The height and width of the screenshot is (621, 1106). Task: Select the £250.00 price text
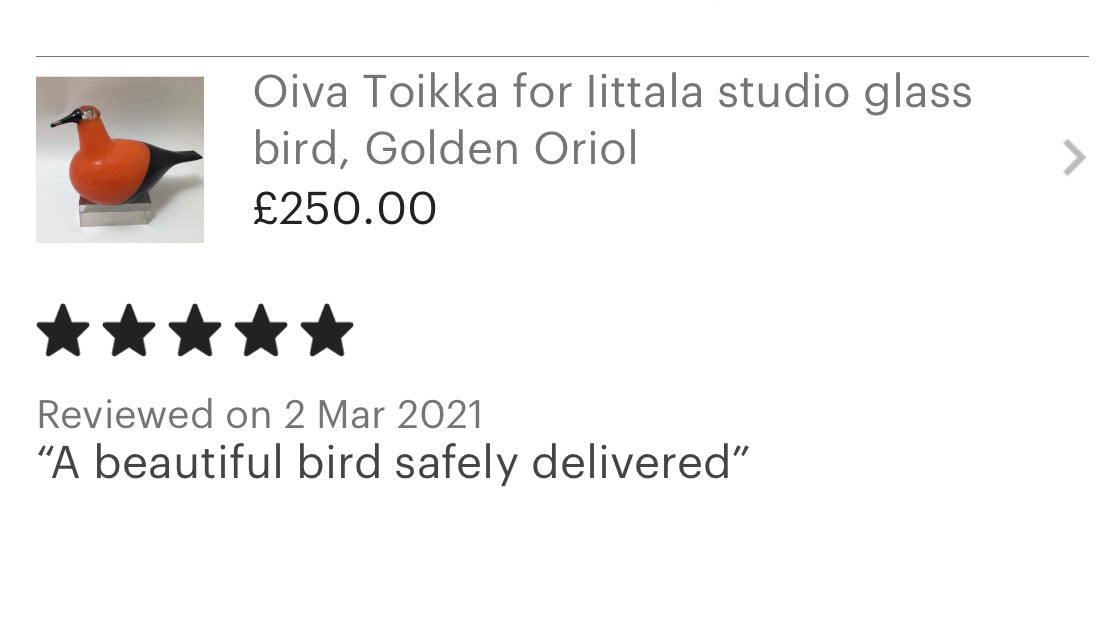(345, 209)
